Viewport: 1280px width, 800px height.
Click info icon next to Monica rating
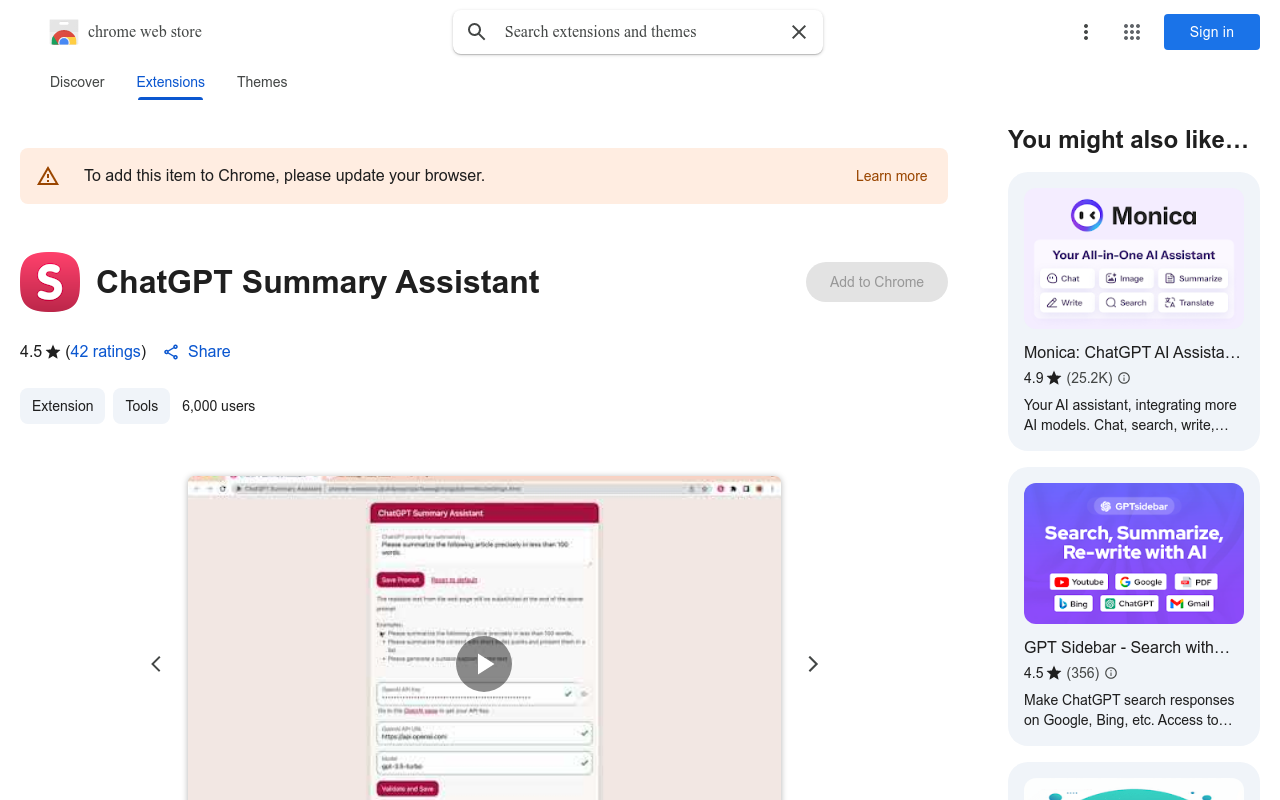point(1124,378)
